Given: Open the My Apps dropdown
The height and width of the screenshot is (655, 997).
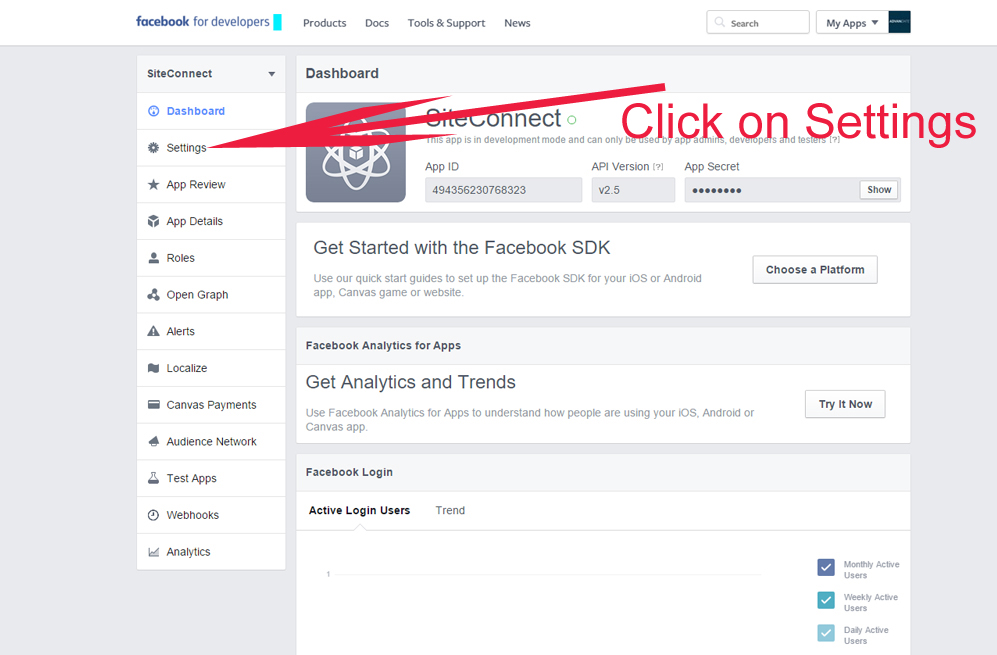Looking at the screenshot, I should coord(852,22).
